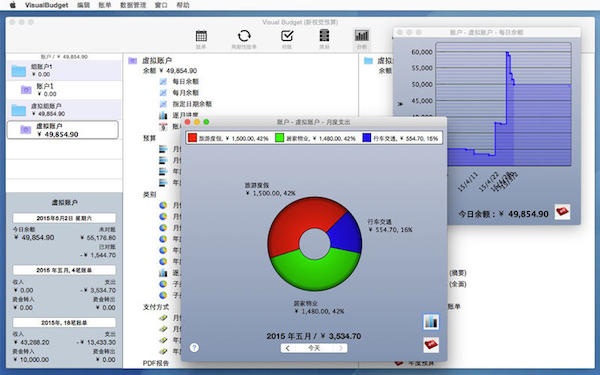600x375 pixels.
Task: Open the 窗口 menu
Action: (161, 5)
